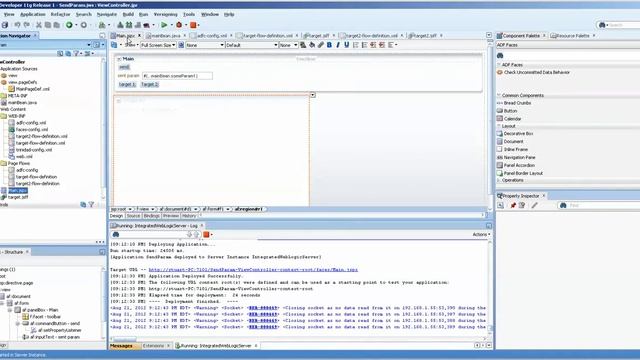Toggle Underline formatting in editor toolbar
The height and width of the screenshot is (360, 640).
347,45
